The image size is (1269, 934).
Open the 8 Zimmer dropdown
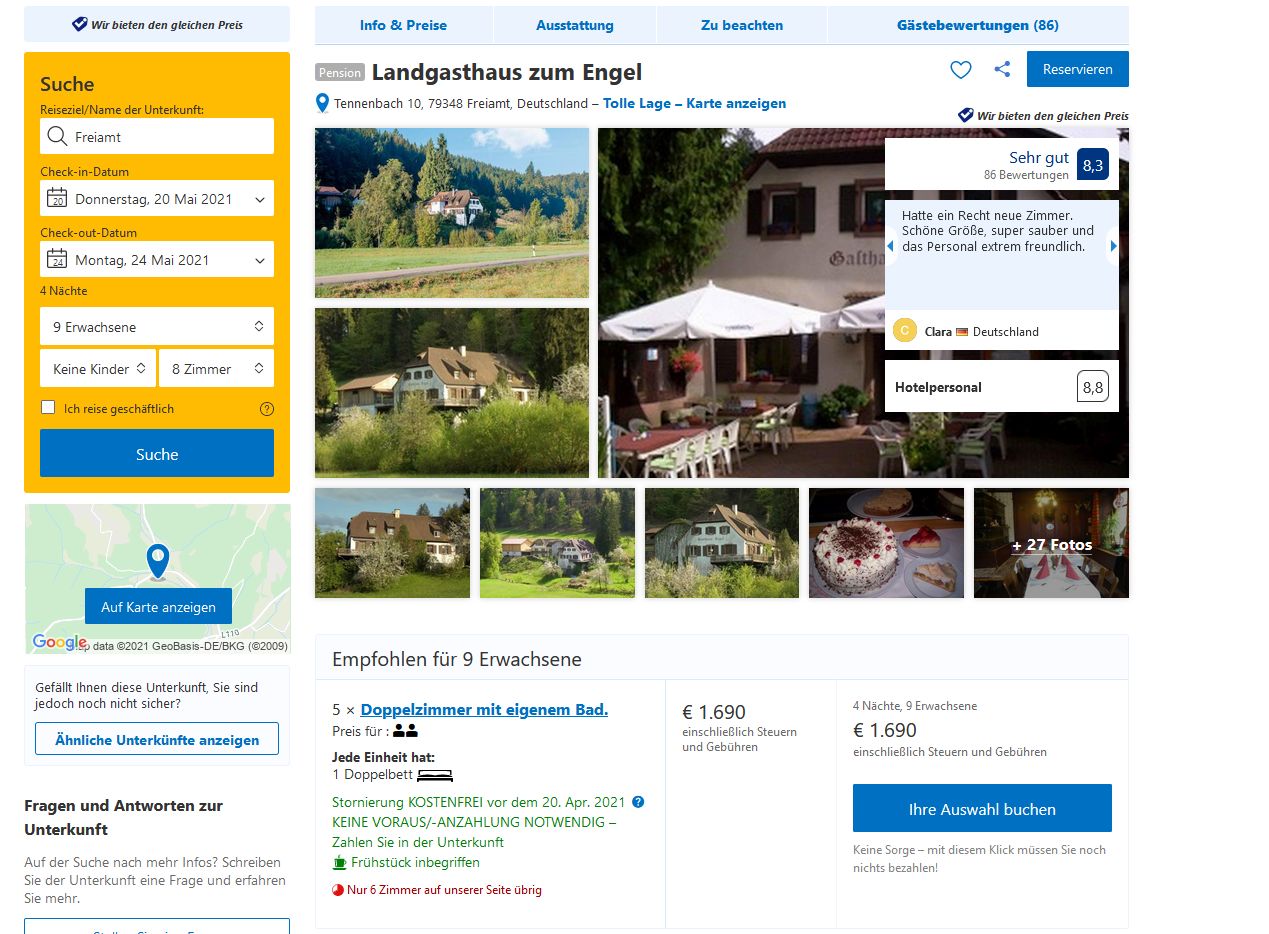(216, 368)
